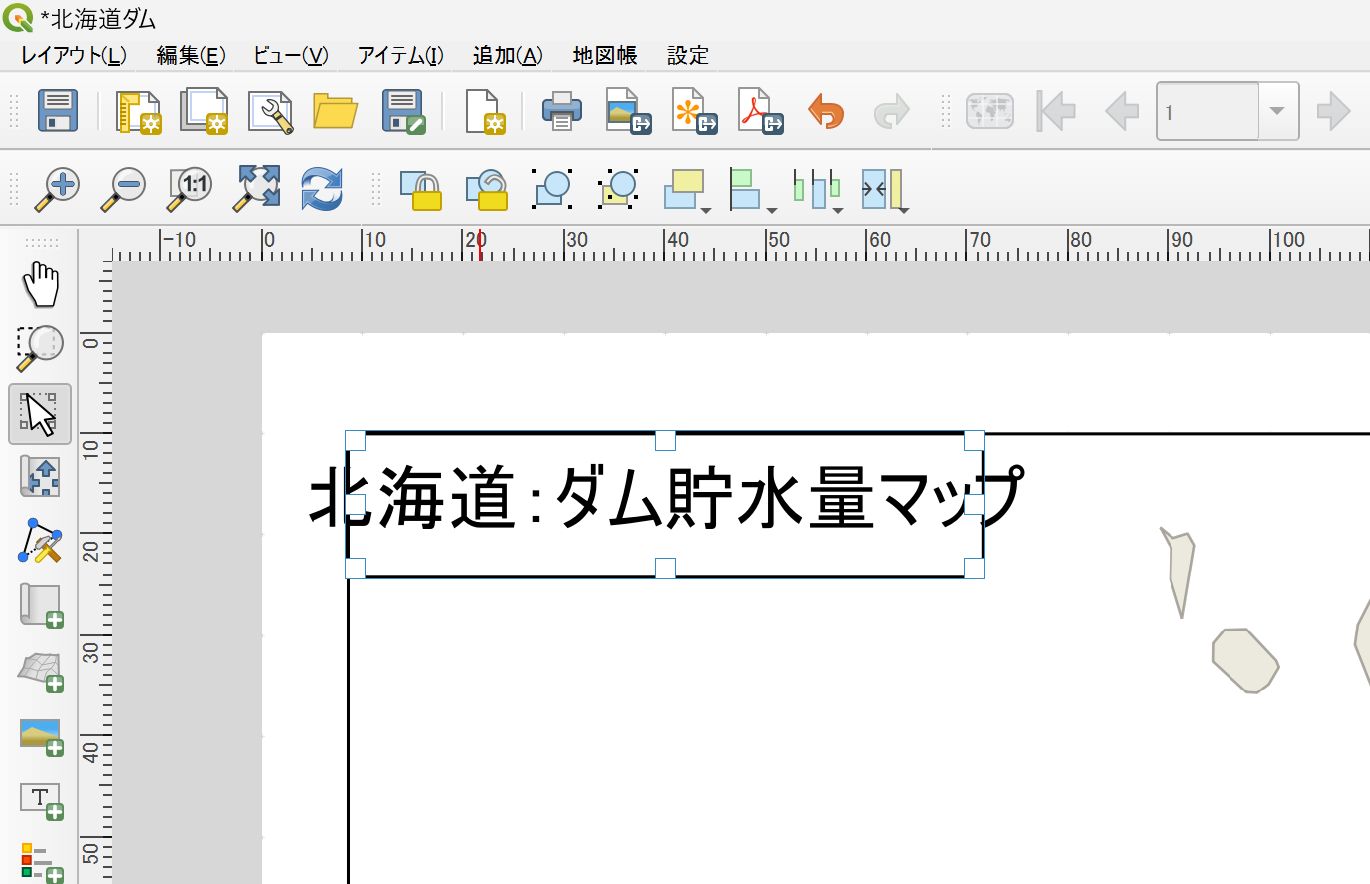This screenshot has width=1370, height=884.
Task: Activate the Edit nodes tool
Action: pos(40,541)
